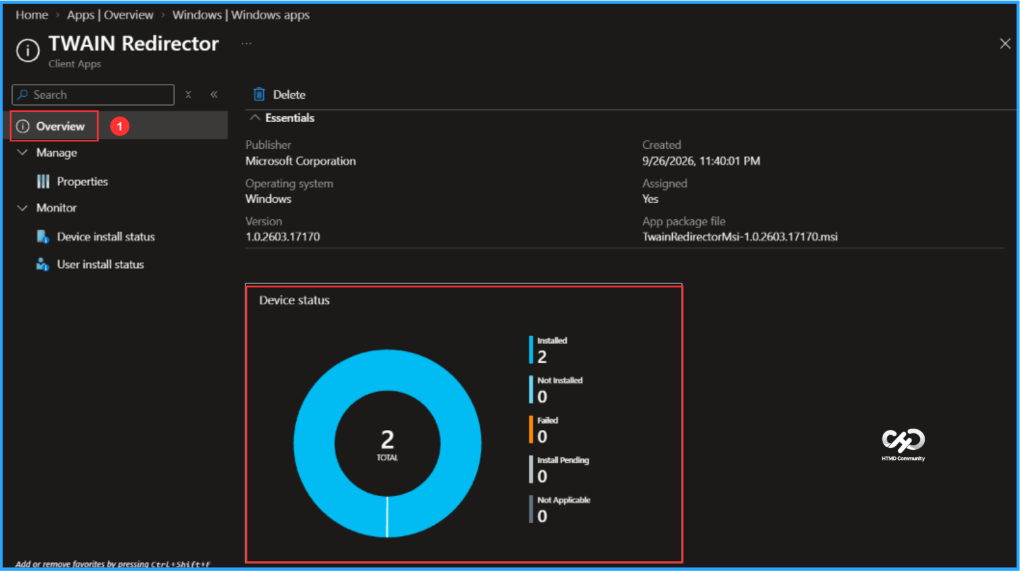Click the Operating system field label

289,183
